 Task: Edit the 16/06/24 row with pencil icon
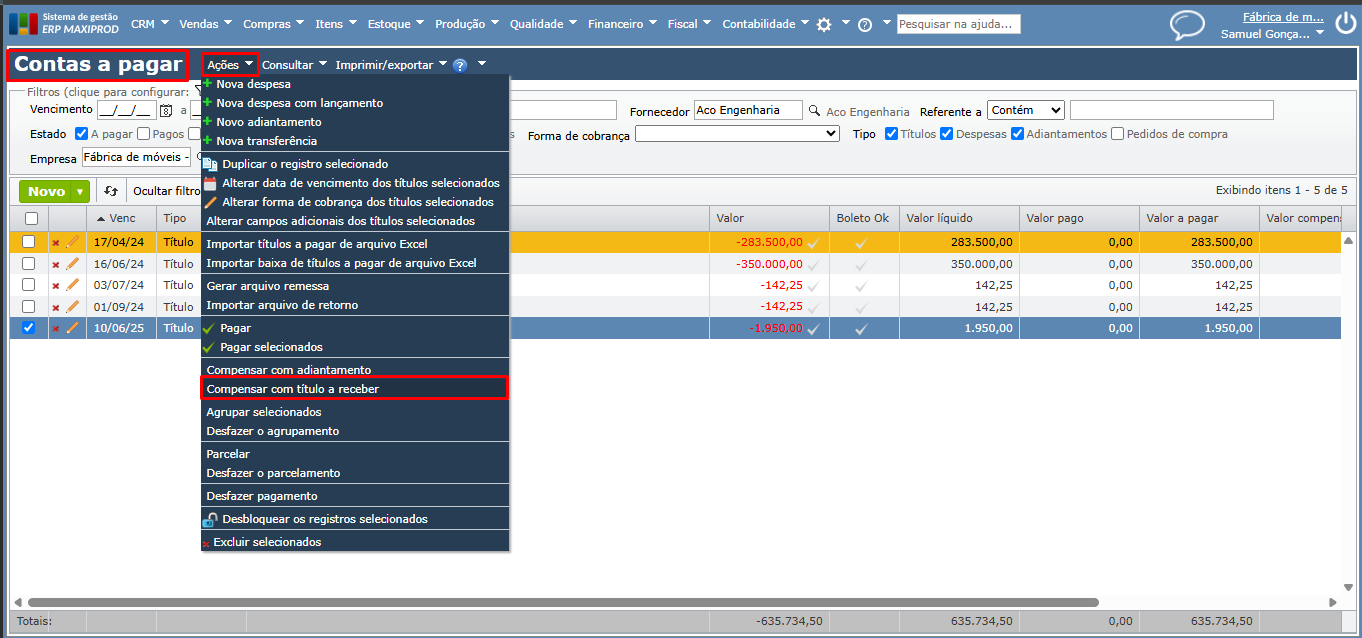point(72,264)
